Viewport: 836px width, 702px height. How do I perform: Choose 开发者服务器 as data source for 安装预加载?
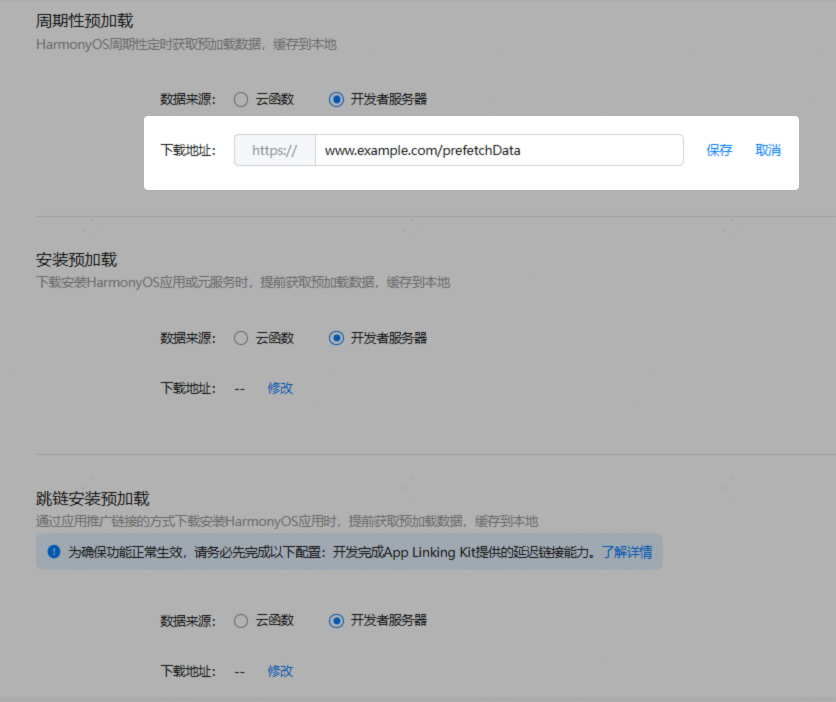336,338
